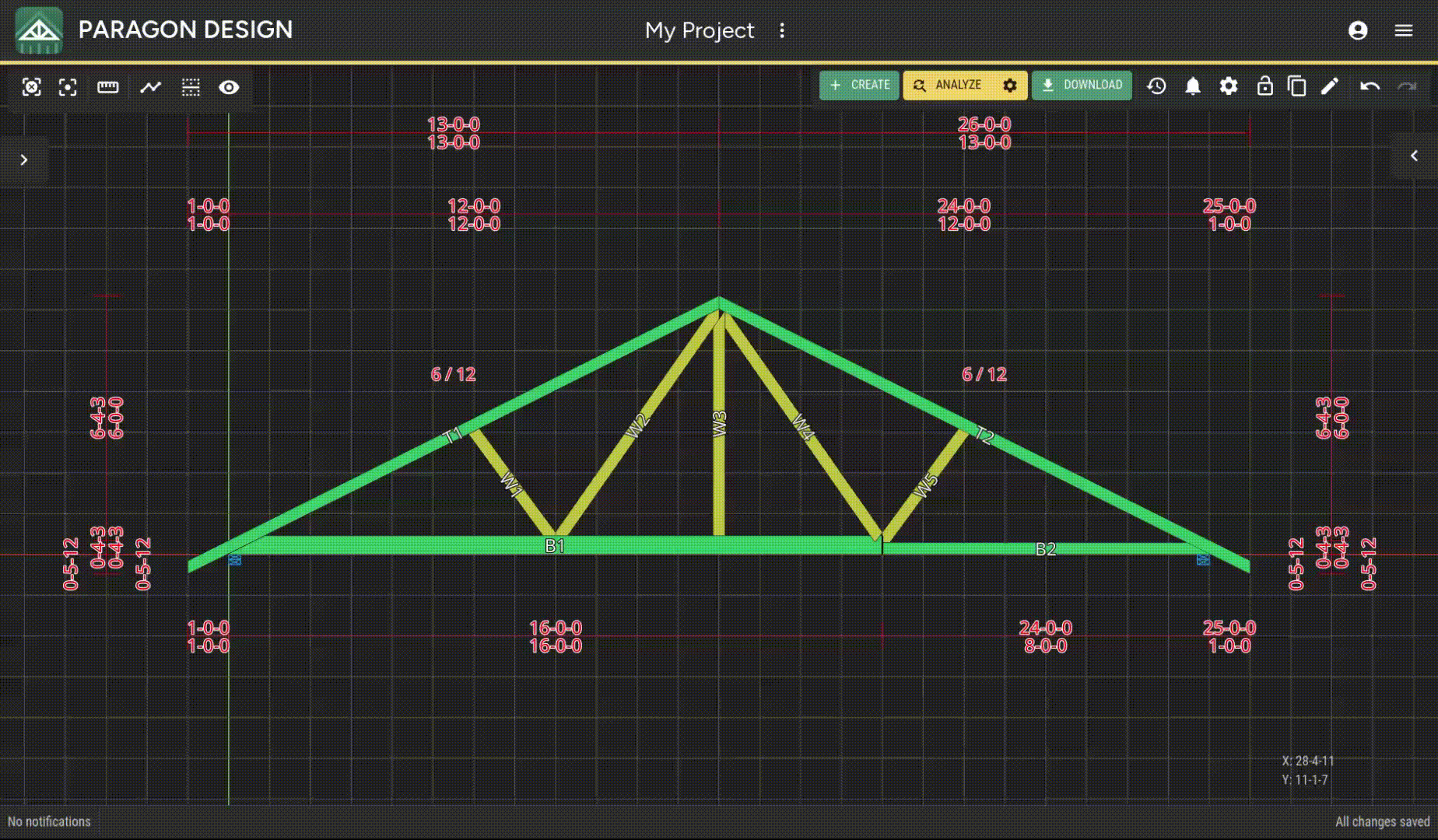
Task: Click the center focus view icon
Action: 68,87
